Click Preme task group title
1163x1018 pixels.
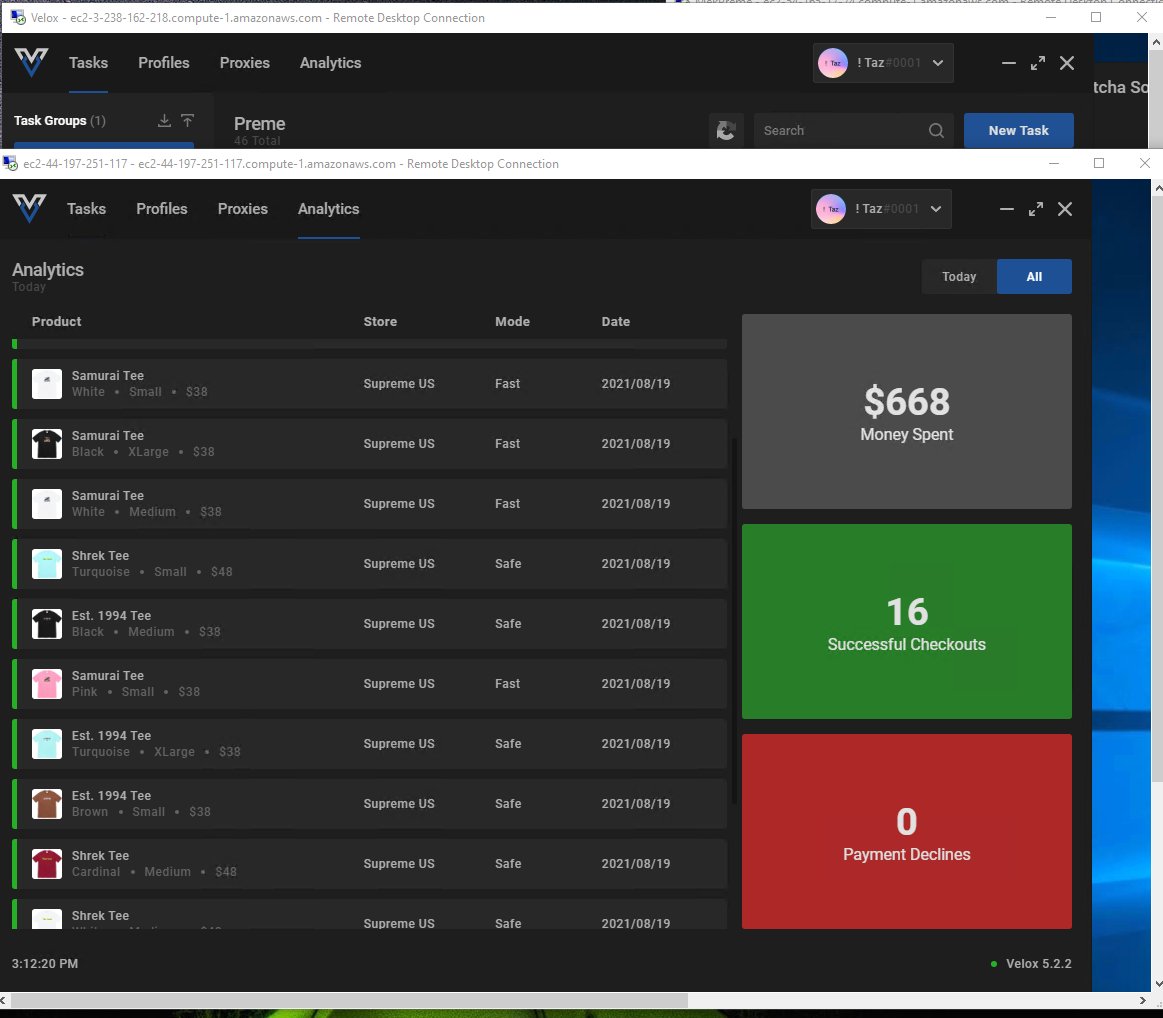(x=260, y=124)
